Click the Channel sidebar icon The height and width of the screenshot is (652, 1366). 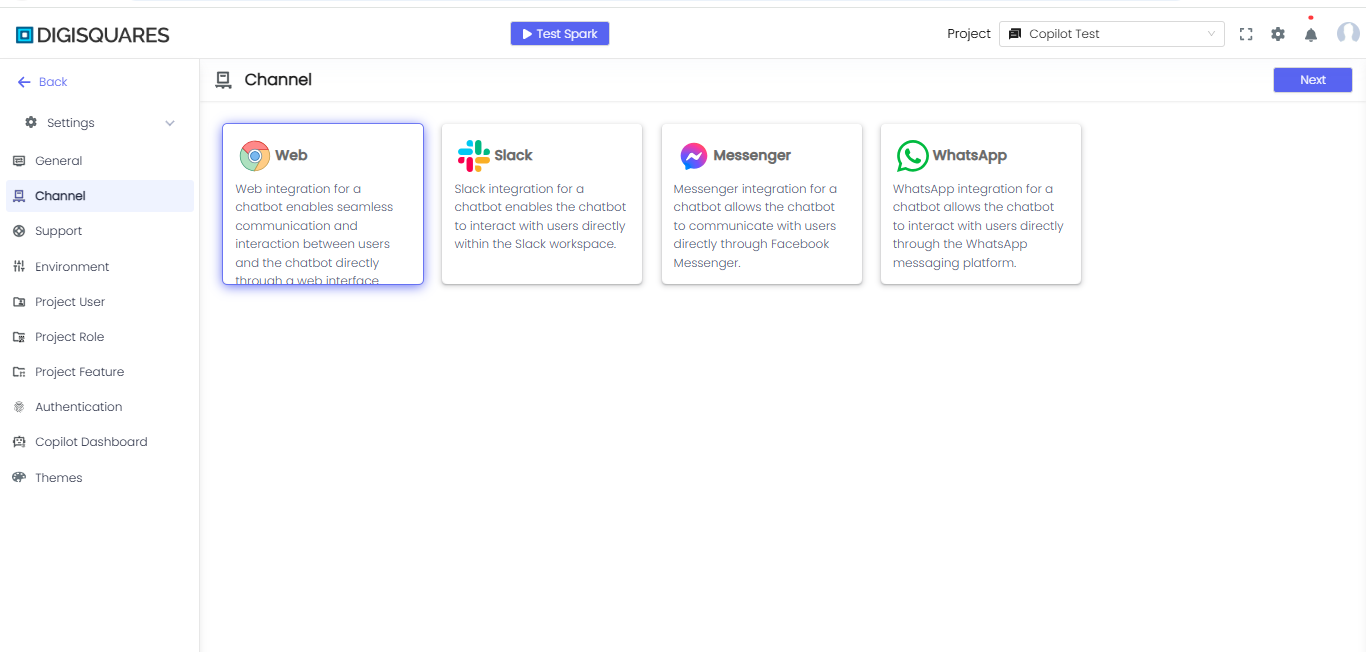pos(19,196)
